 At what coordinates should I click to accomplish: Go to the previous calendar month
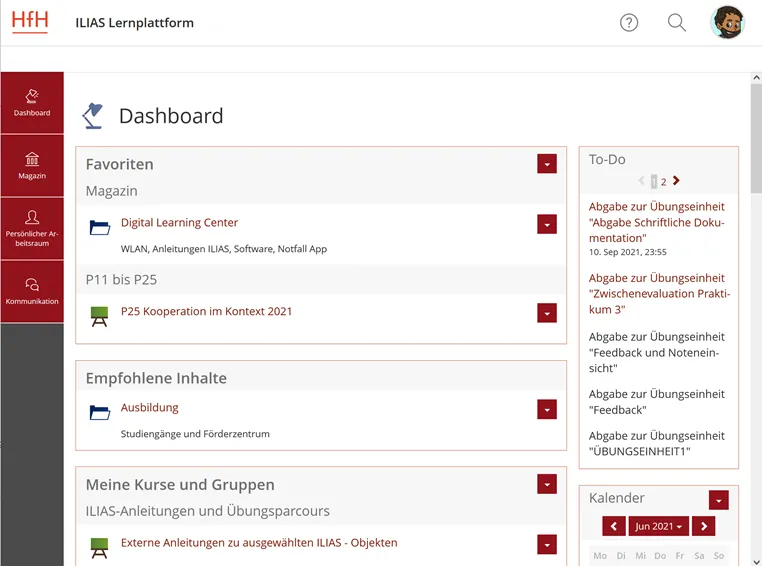(x=614, y=526)
